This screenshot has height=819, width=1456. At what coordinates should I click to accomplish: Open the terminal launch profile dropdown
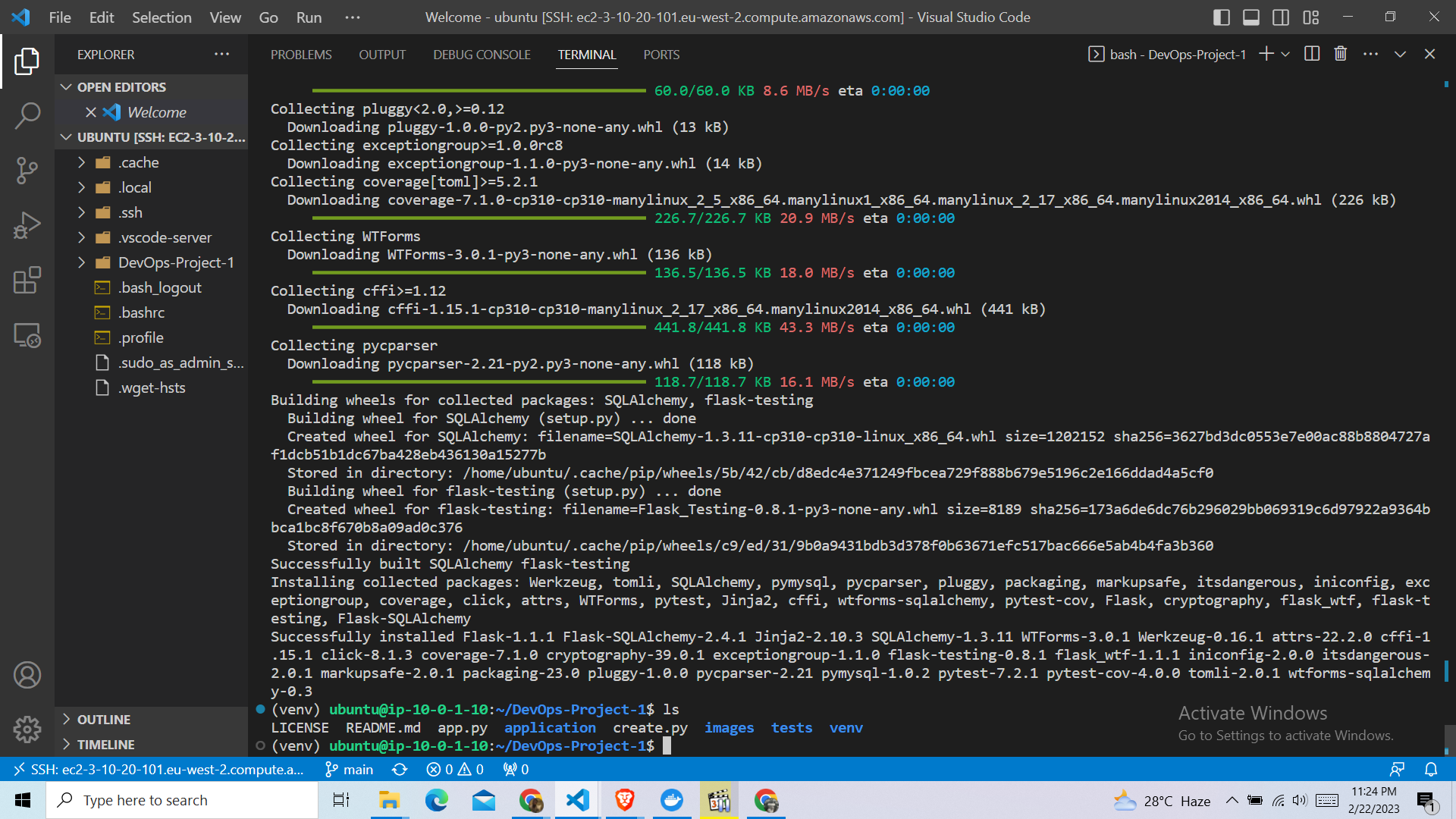click(1285, 53)
